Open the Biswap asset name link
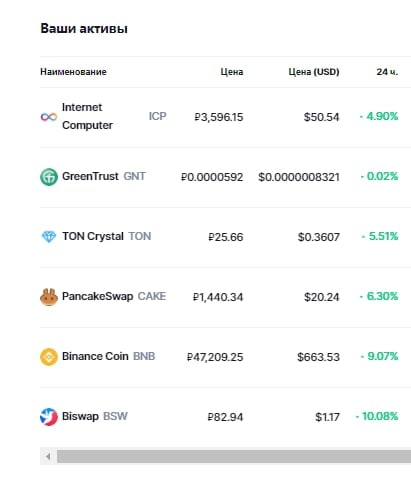Screen dimensions: 411x499 (80, 416)
